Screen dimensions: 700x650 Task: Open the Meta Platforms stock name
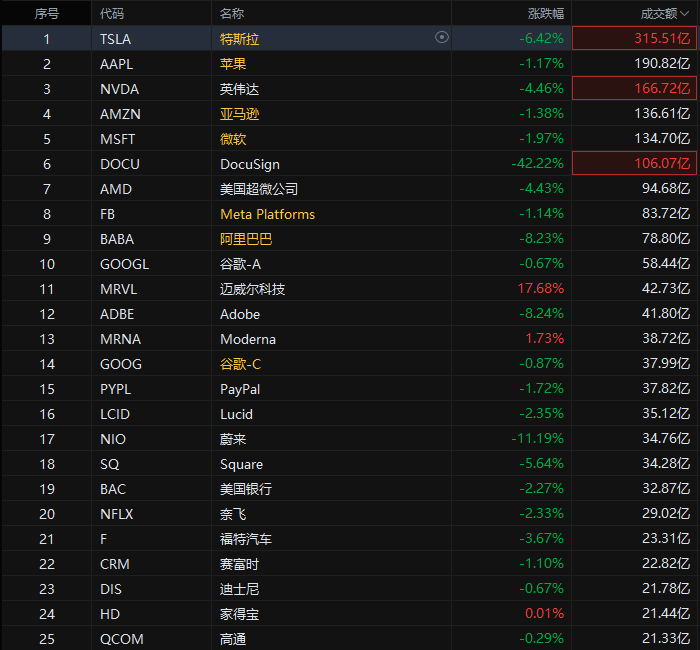[267, 214]
